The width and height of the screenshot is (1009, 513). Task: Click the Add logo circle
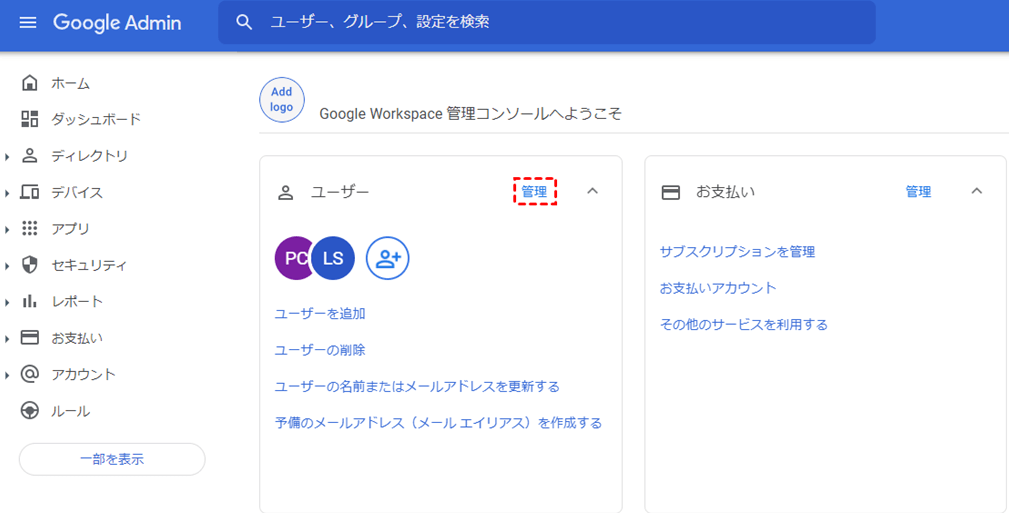coord(281,100)
